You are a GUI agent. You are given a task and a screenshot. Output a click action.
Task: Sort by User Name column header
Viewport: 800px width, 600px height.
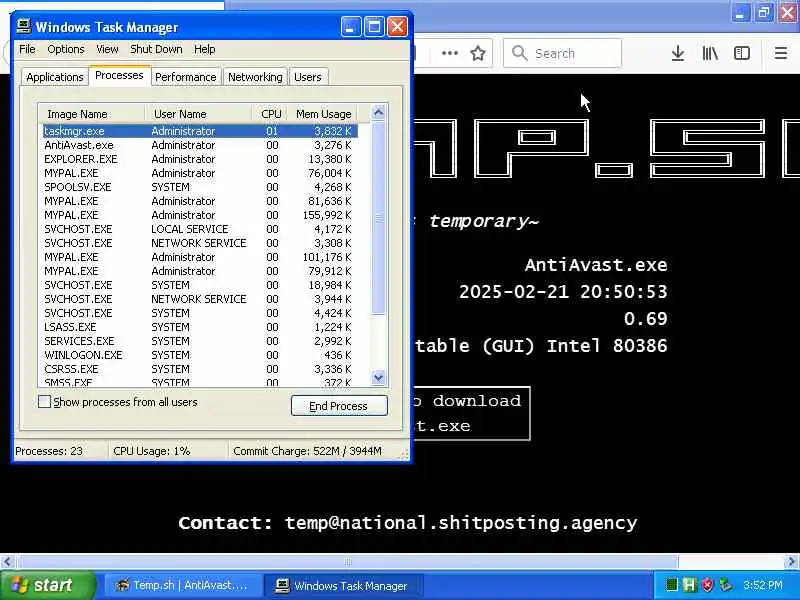(198, 114)
